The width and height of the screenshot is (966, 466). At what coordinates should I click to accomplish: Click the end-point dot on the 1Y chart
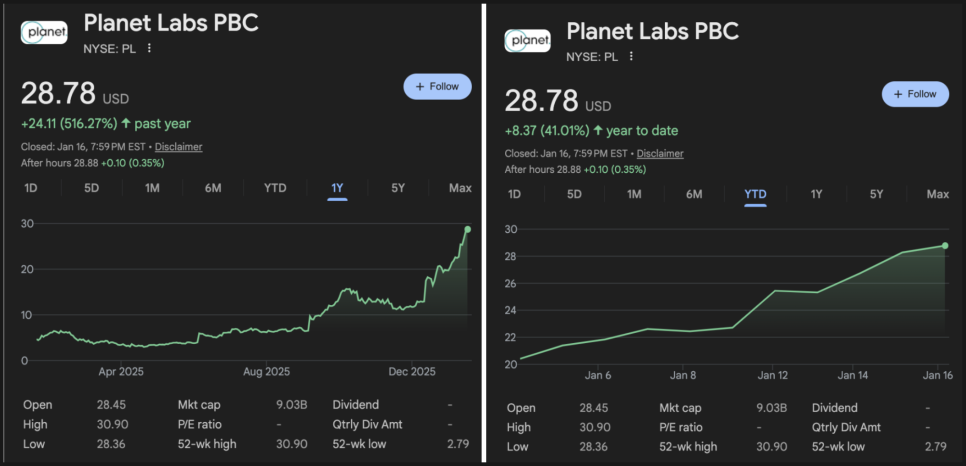pos(467,230)
